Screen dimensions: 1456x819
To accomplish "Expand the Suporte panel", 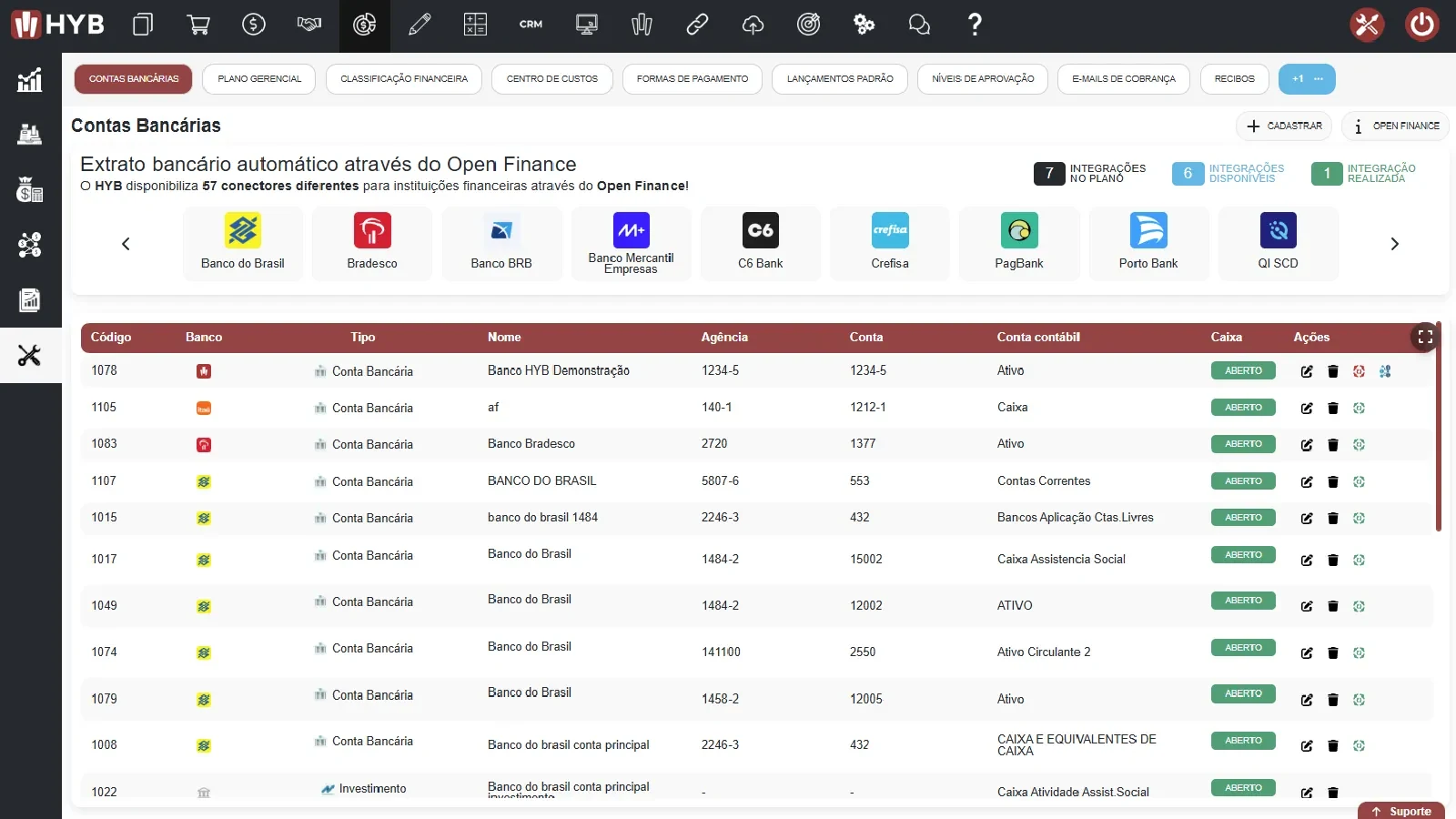I will (1401, 811).
